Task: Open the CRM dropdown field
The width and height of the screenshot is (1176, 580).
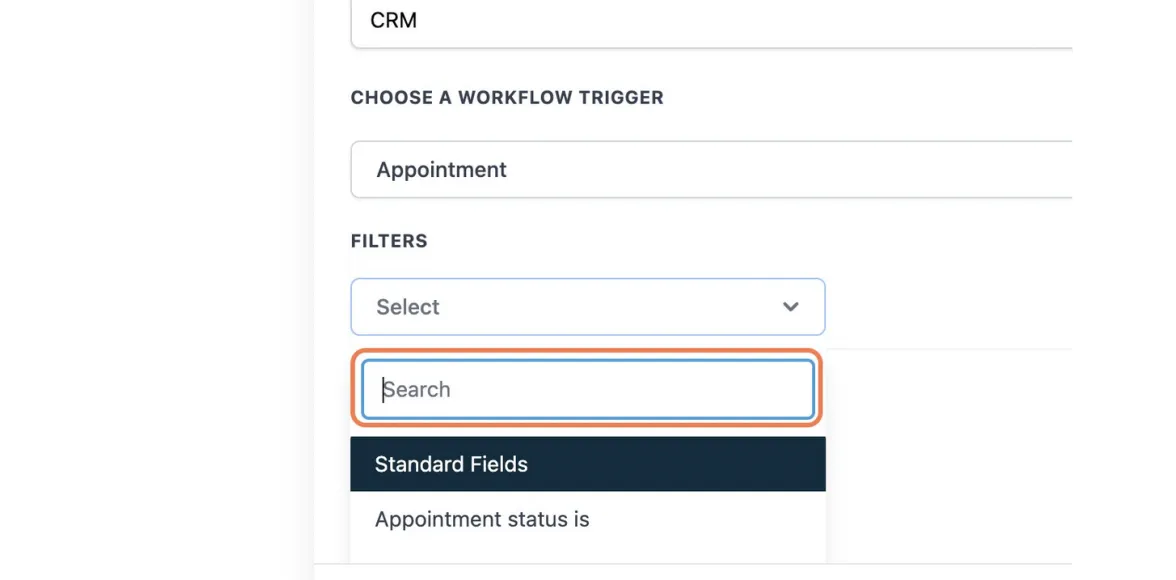Action: [710, 22]
